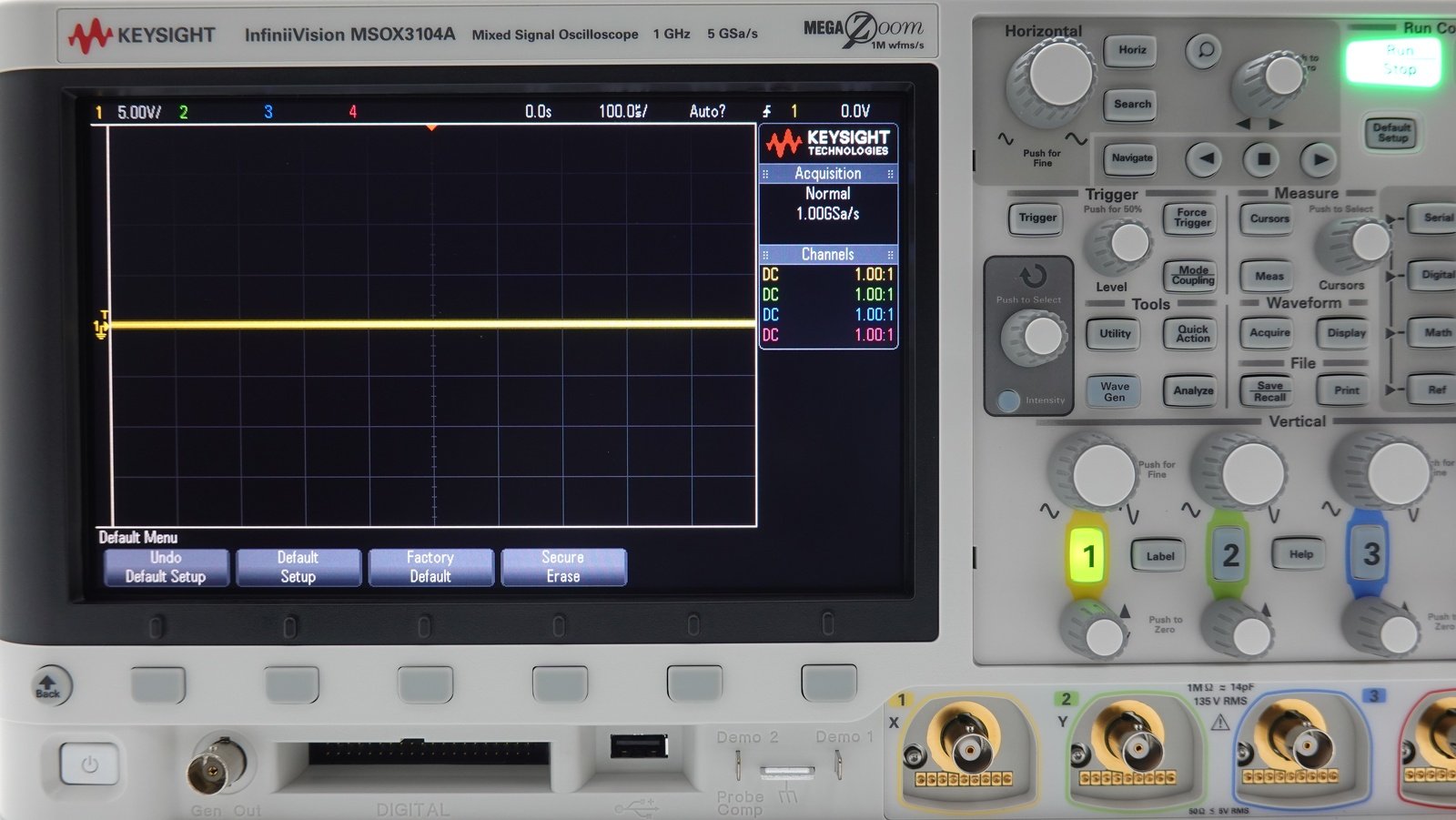Click the Acquire key
The width and height of the screenshot is (1456, 820).
click(x=1269, y=333)
